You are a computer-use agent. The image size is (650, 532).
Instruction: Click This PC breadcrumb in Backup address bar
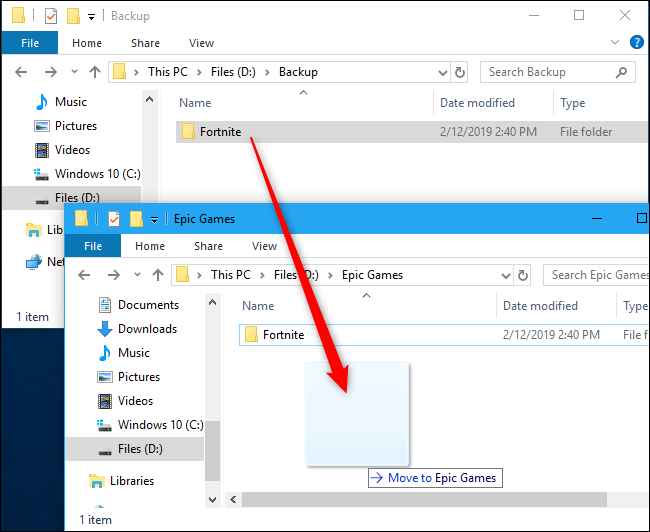[x=168, y=72]
